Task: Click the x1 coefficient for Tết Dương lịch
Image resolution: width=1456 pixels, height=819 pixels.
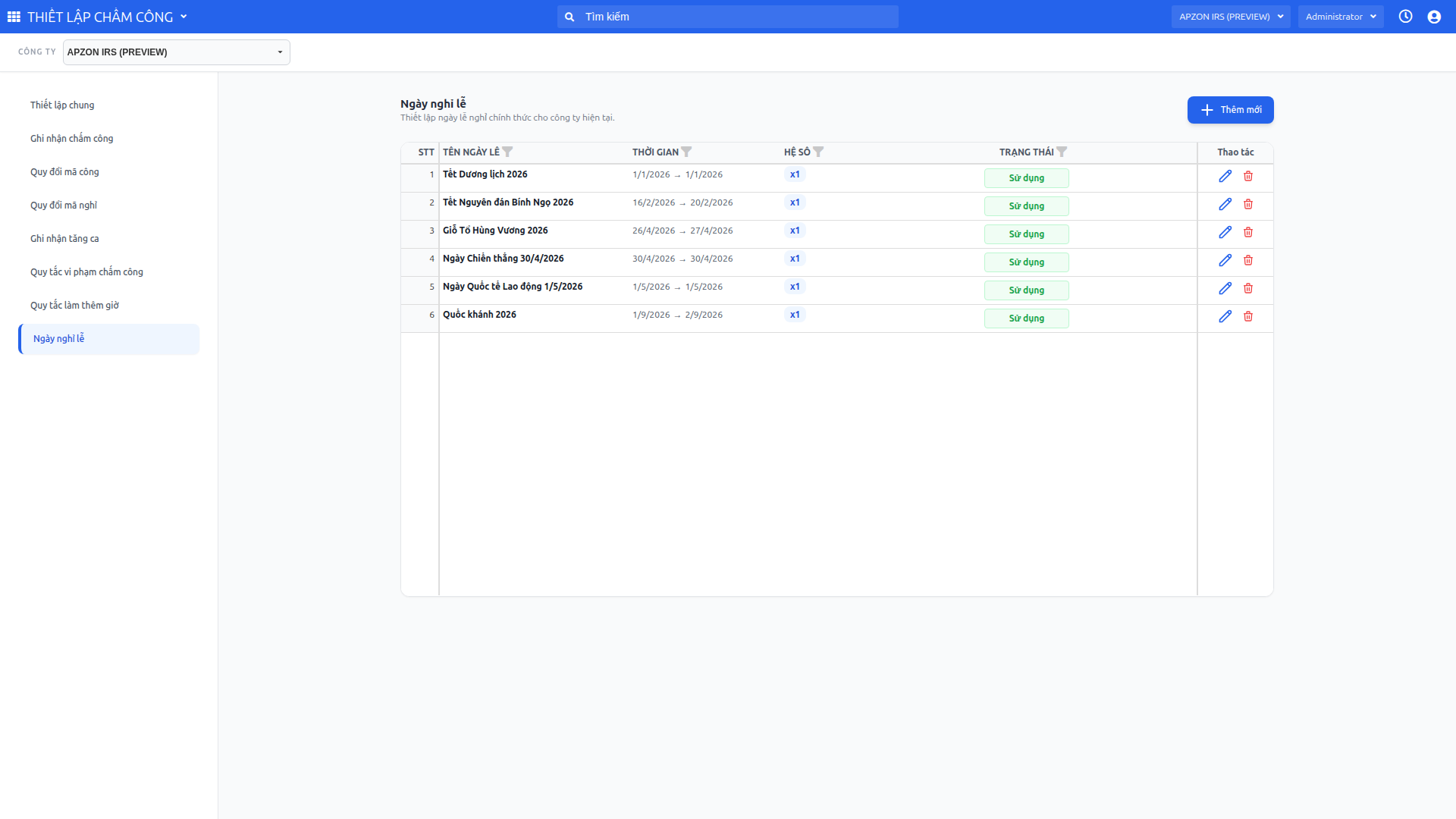Action: pos(795,174)
